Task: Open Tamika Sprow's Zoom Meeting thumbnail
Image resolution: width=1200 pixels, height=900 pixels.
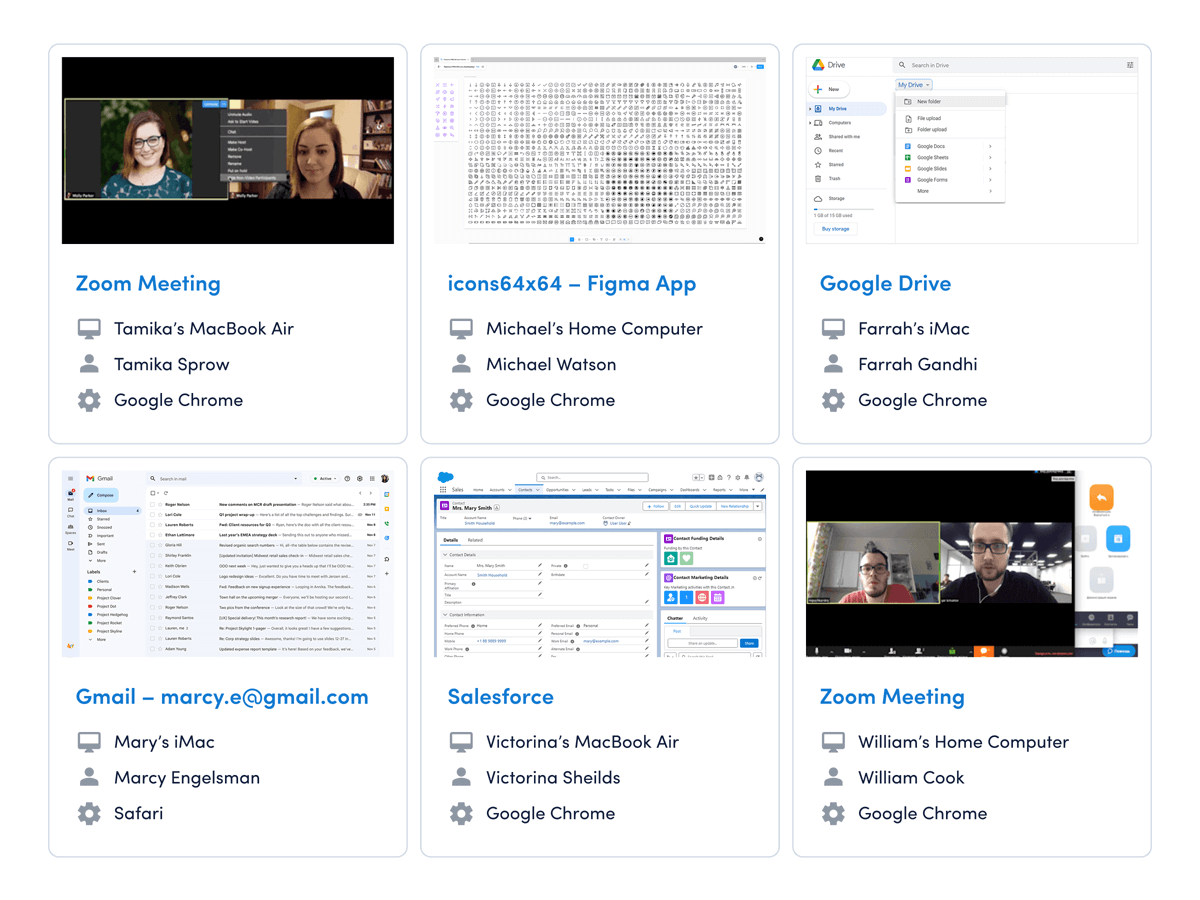Action: 228,150
